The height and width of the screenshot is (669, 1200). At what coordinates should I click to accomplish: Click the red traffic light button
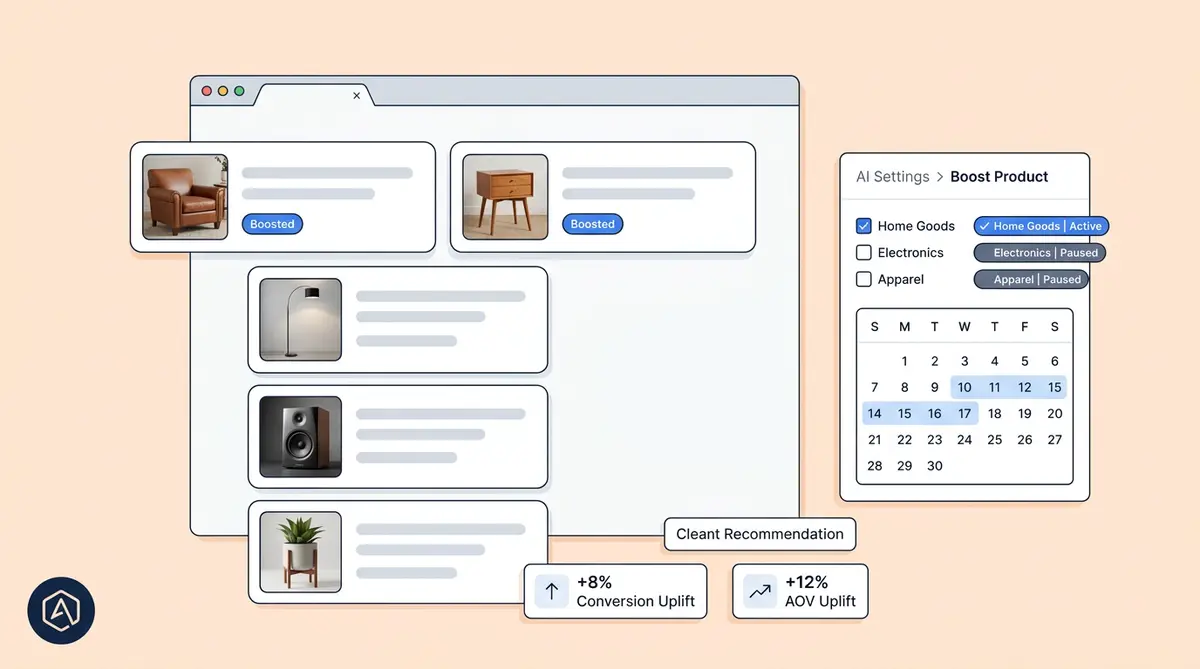click(x=205, y=89)
